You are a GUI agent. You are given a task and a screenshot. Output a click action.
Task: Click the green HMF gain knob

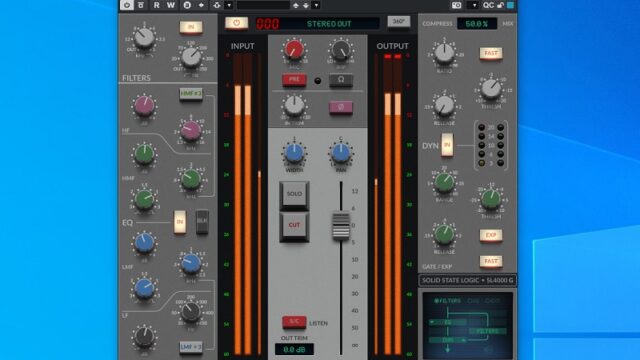point(144,155)
